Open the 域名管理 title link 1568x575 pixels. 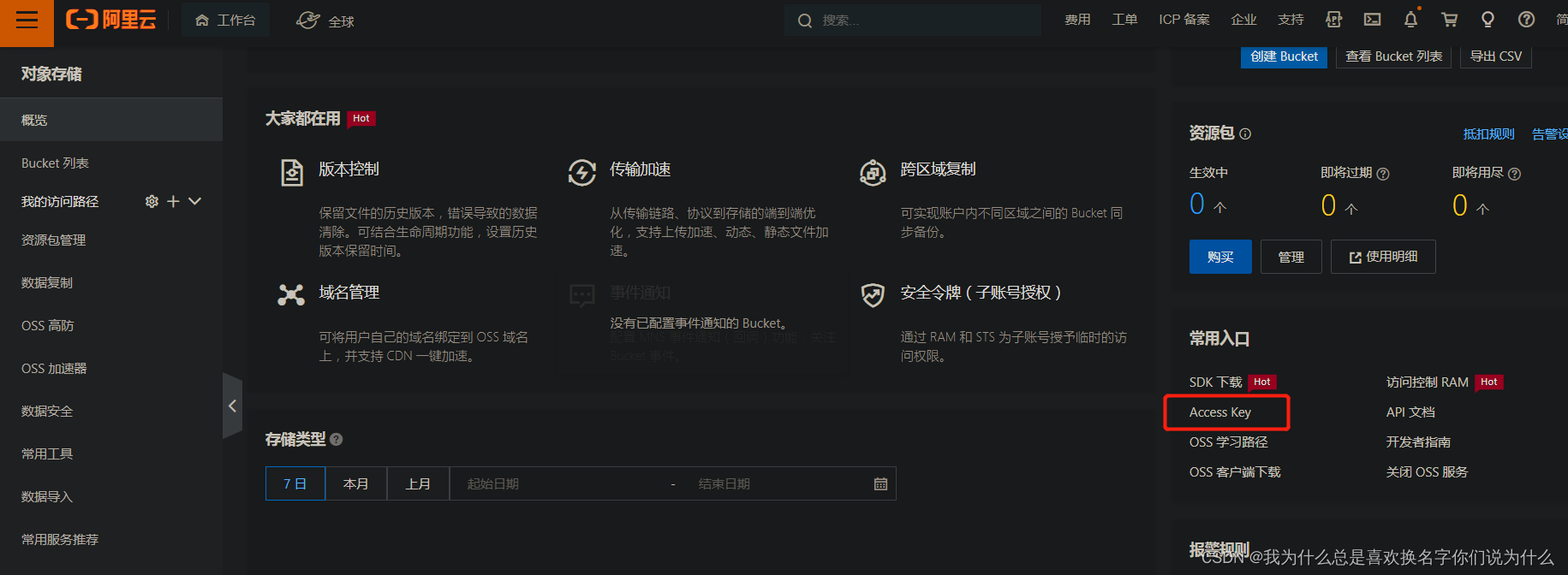click(349, 293)
